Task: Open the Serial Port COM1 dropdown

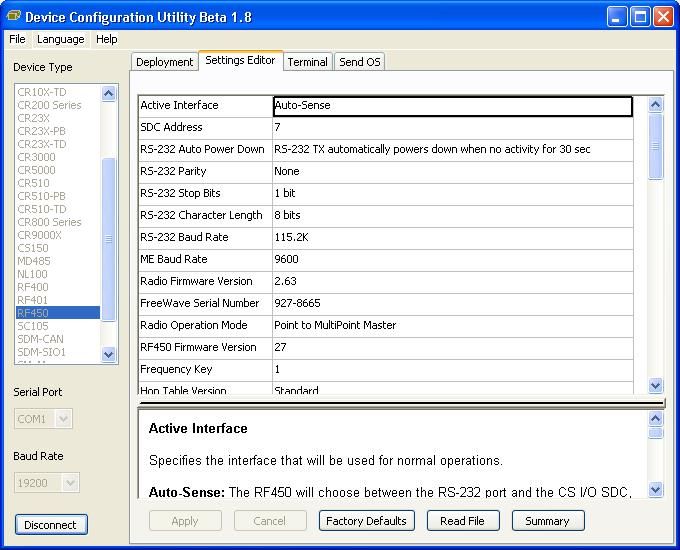Action: (x=63, y=419)
